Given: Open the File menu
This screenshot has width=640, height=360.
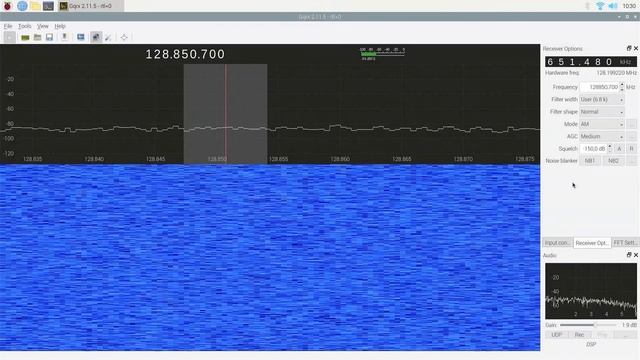Looking at the screenshot, I should click(x=8, y=26).
